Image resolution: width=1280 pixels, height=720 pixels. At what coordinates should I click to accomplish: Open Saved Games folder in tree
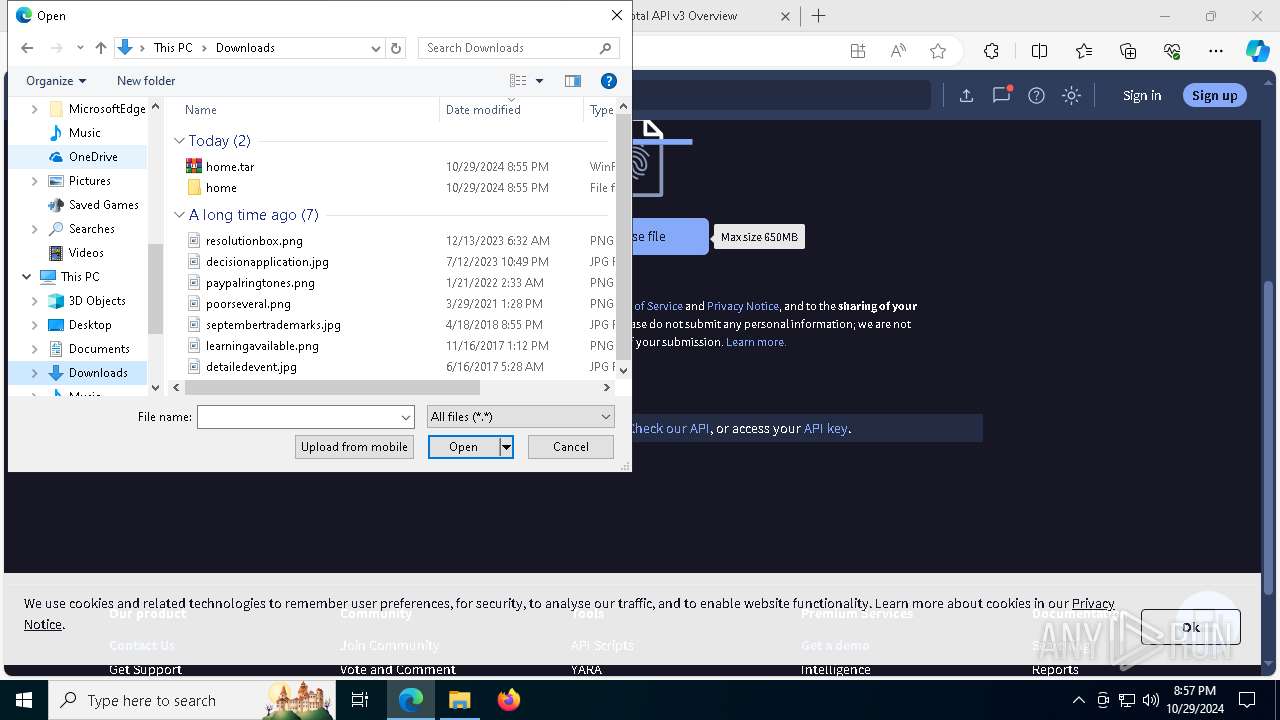coord(103,205)
